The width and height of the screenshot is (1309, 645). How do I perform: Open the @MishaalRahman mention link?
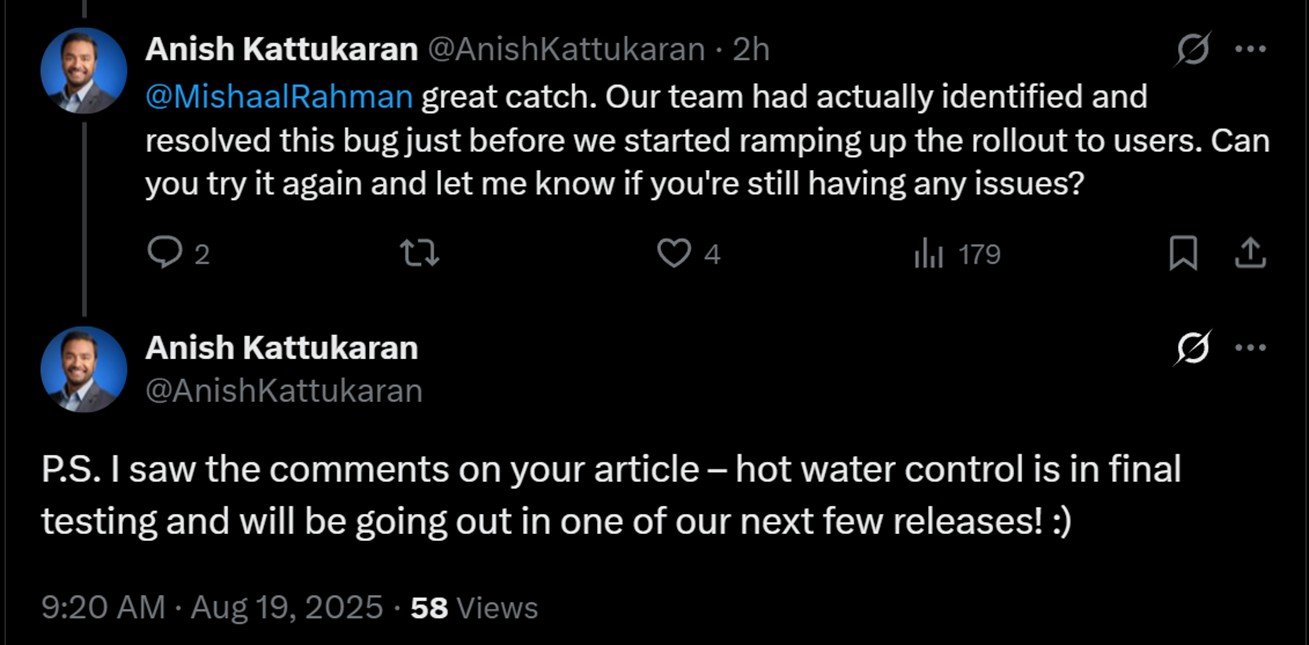279,97
